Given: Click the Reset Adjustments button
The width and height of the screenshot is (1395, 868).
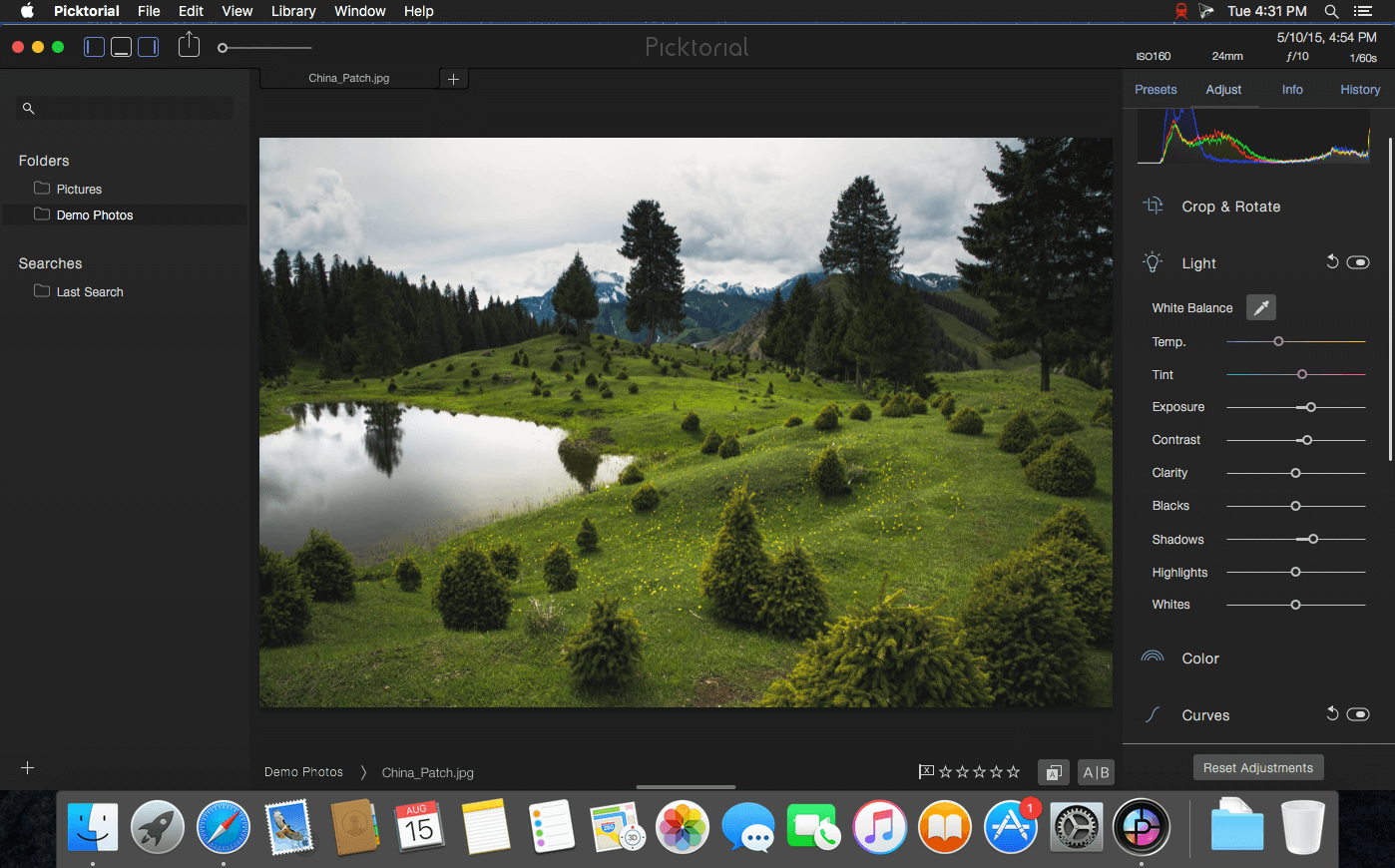Looking at the screenshot, I should coord(1258,767).
